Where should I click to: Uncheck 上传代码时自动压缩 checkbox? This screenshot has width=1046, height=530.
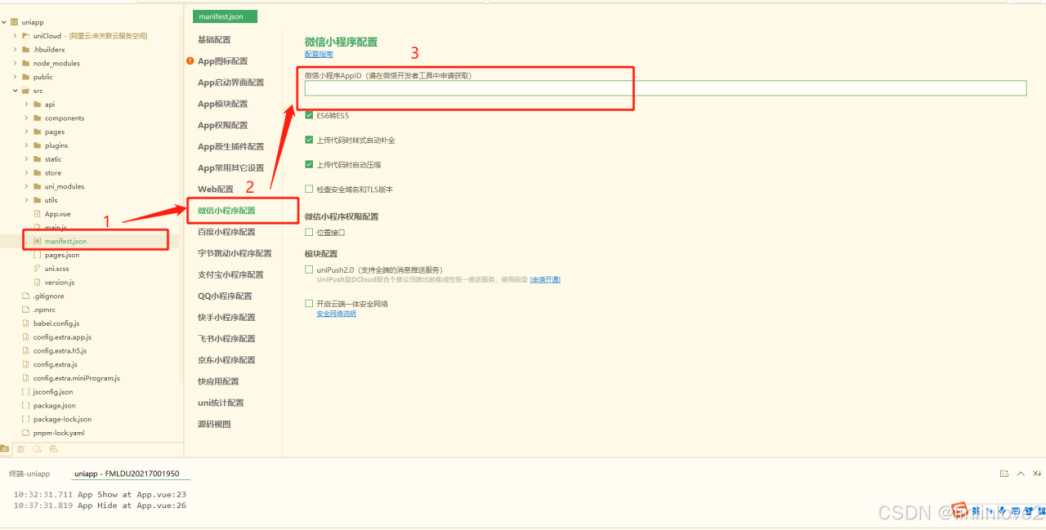pos(309,164)
